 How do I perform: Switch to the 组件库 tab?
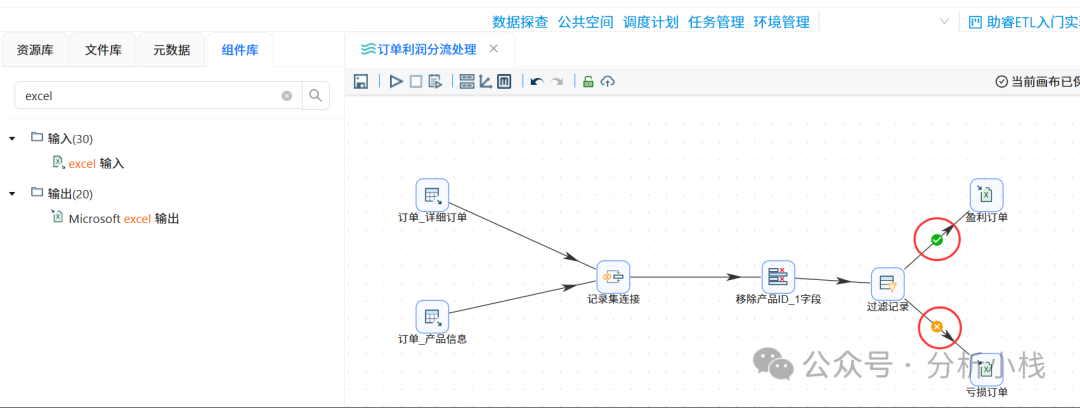[240, 50]
